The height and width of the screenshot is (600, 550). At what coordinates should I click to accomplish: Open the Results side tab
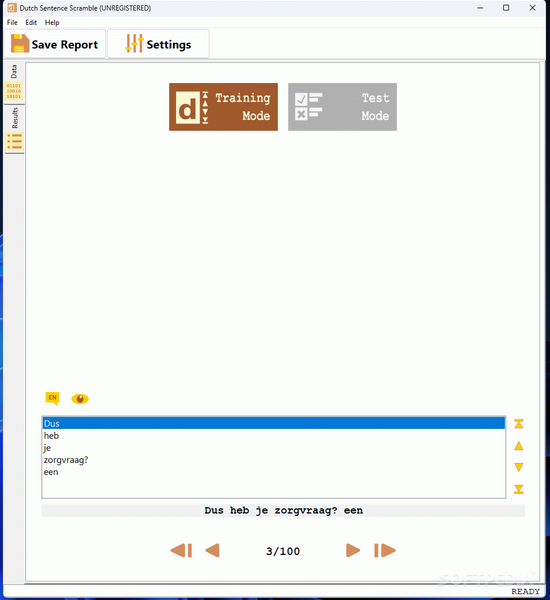click(14, 129)
